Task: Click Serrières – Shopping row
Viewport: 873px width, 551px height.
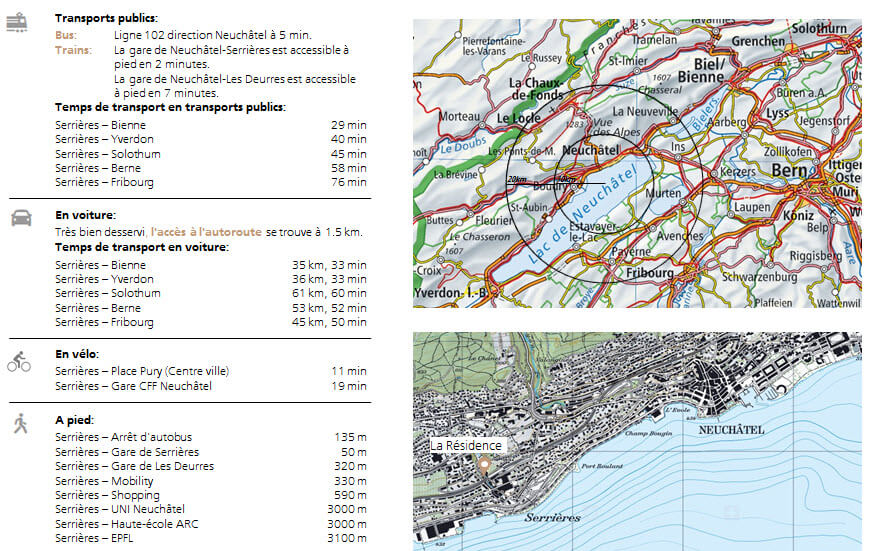Action: click(210, 495)
